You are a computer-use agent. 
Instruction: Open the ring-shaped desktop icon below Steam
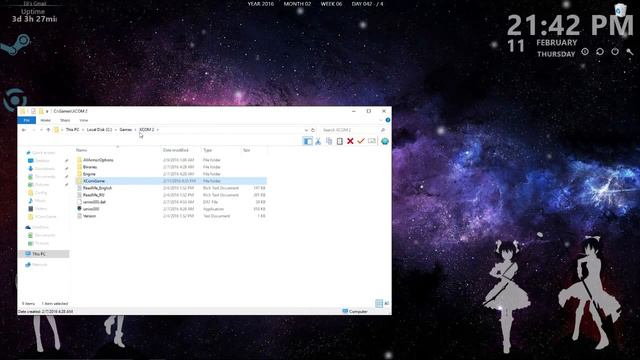16,100
